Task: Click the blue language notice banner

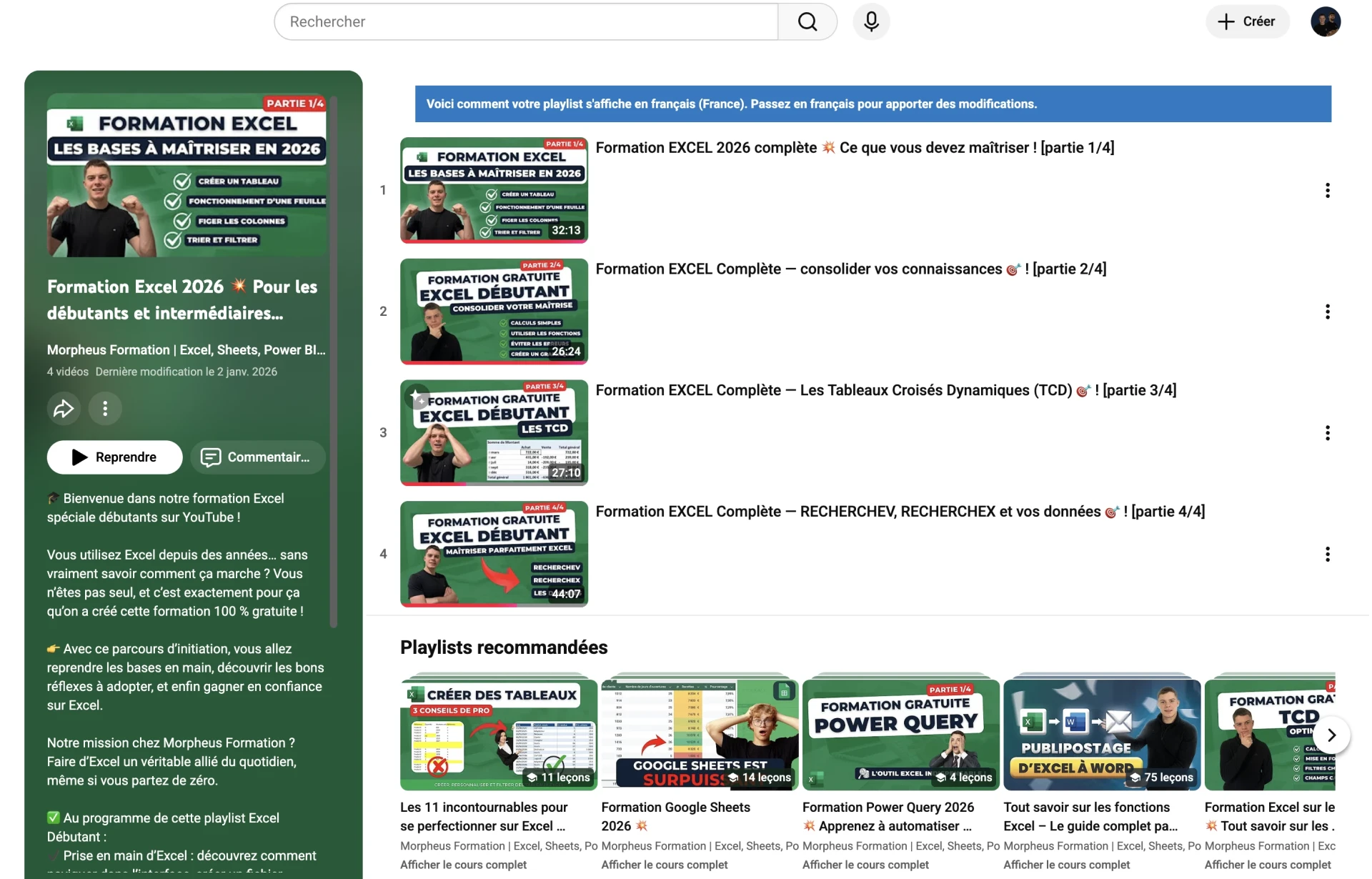Action: tap(873, 104)
